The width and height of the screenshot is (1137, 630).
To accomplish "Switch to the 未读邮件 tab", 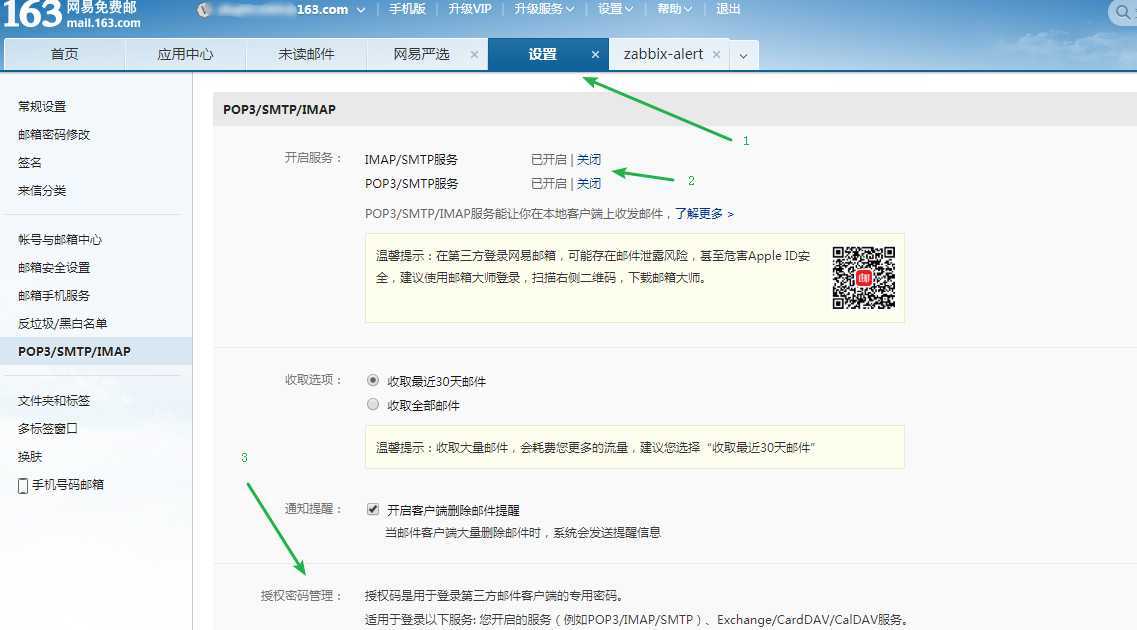I will pos(306,54).
